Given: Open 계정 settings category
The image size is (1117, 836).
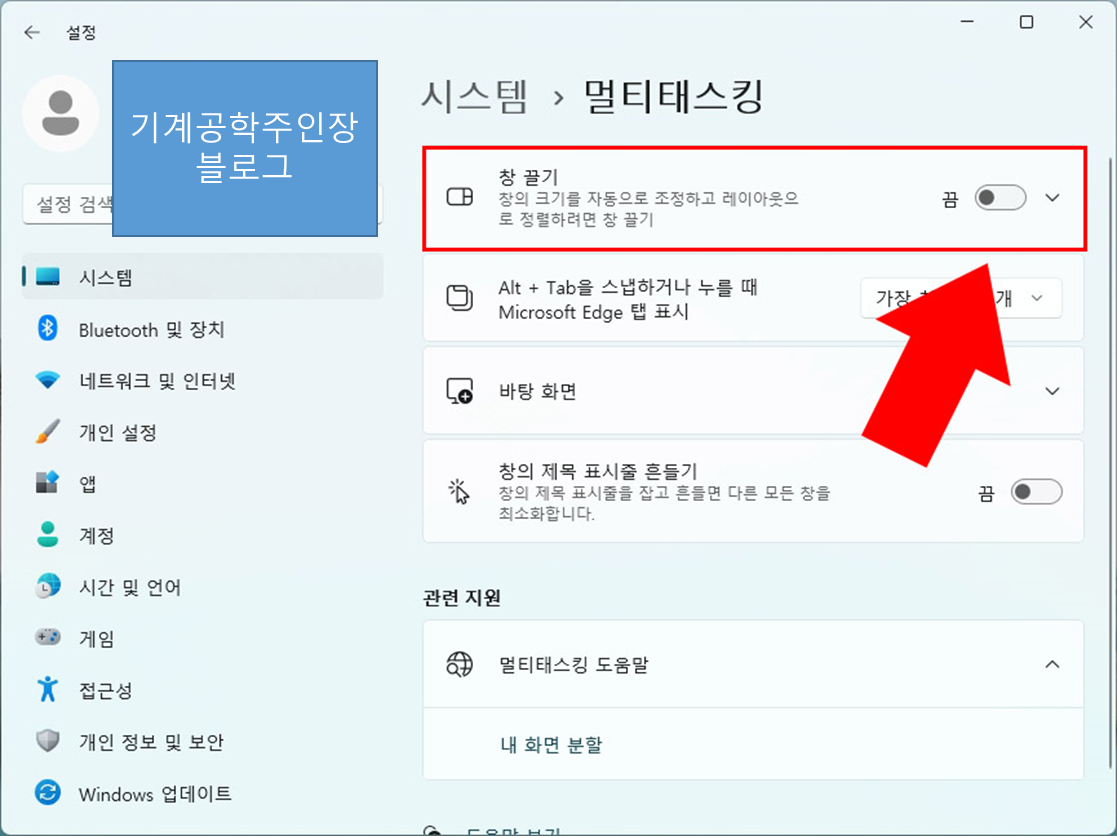Looking at the screenshot, I should [x=203, y=534].
